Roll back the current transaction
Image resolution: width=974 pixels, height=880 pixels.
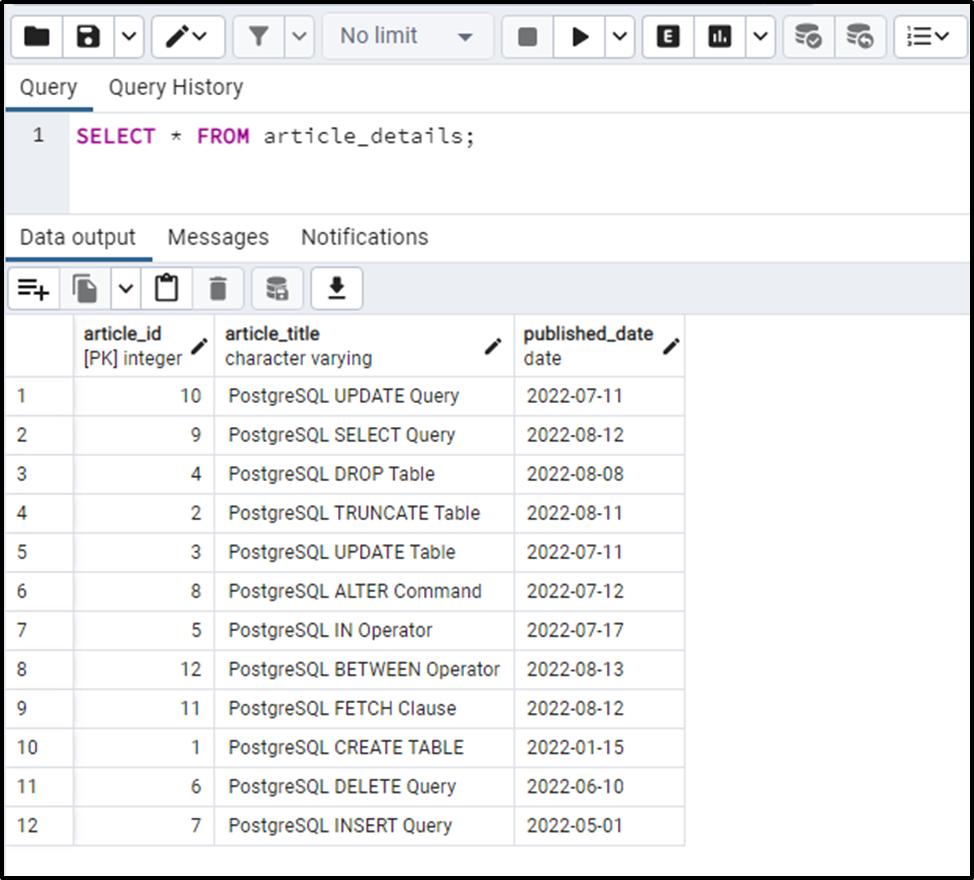[860, 36]
